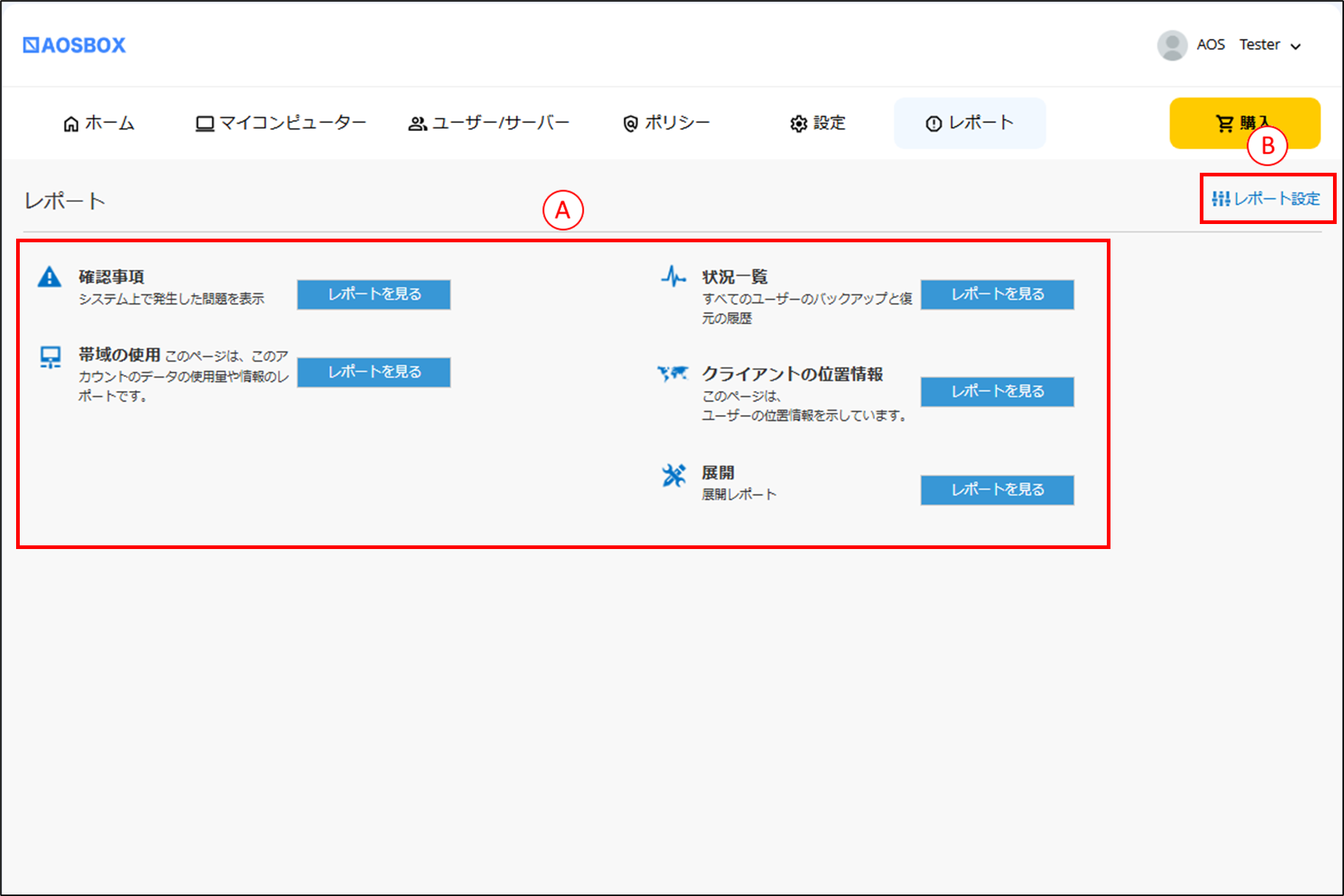Expand the AOS Tester account dropdown chevron
1344x896 pixels.
(1296, 47)
